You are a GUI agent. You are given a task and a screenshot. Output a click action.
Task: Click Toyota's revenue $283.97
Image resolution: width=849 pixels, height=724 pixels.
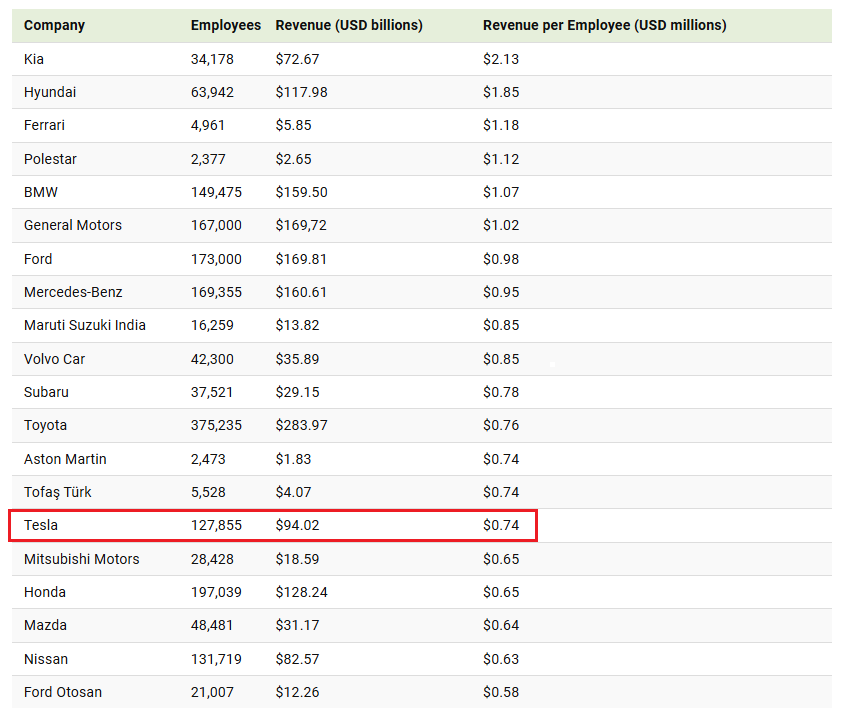coord(301,426)
